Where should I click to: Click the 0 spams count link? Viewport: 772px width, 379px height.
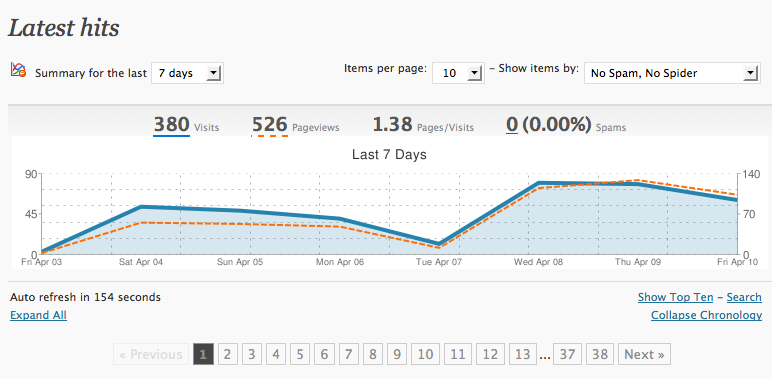(x=512, y=125)
